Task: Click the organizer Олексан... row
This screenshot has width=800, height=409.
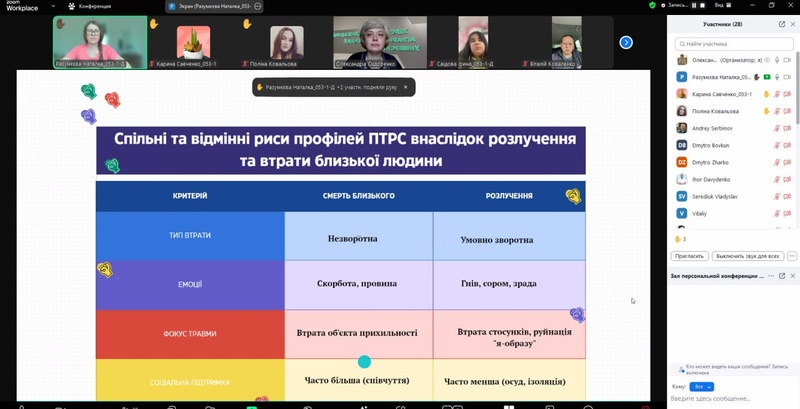Action: pos(733,60)
